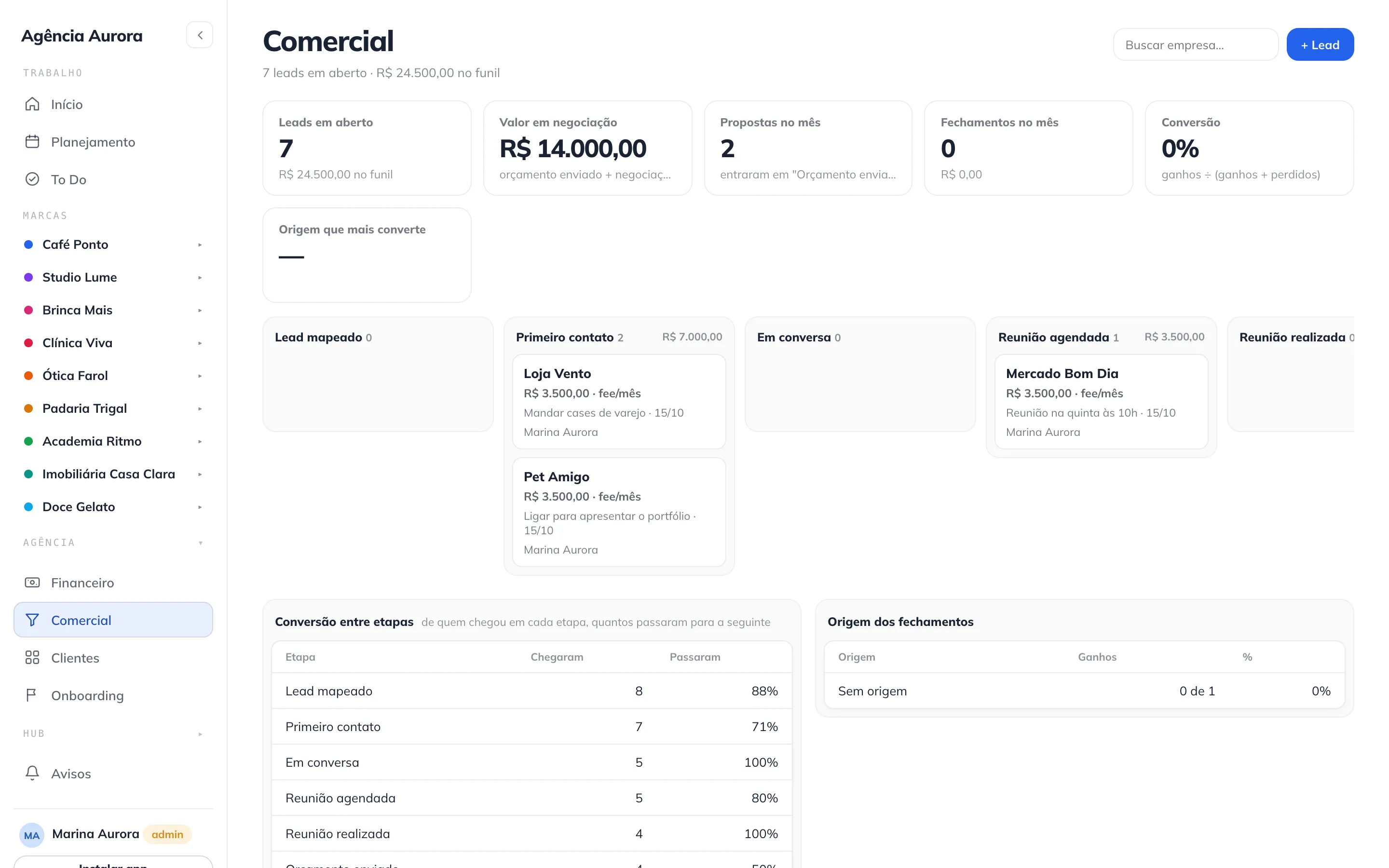
Task: Click the Sem origem table row
Action: 1084,691
